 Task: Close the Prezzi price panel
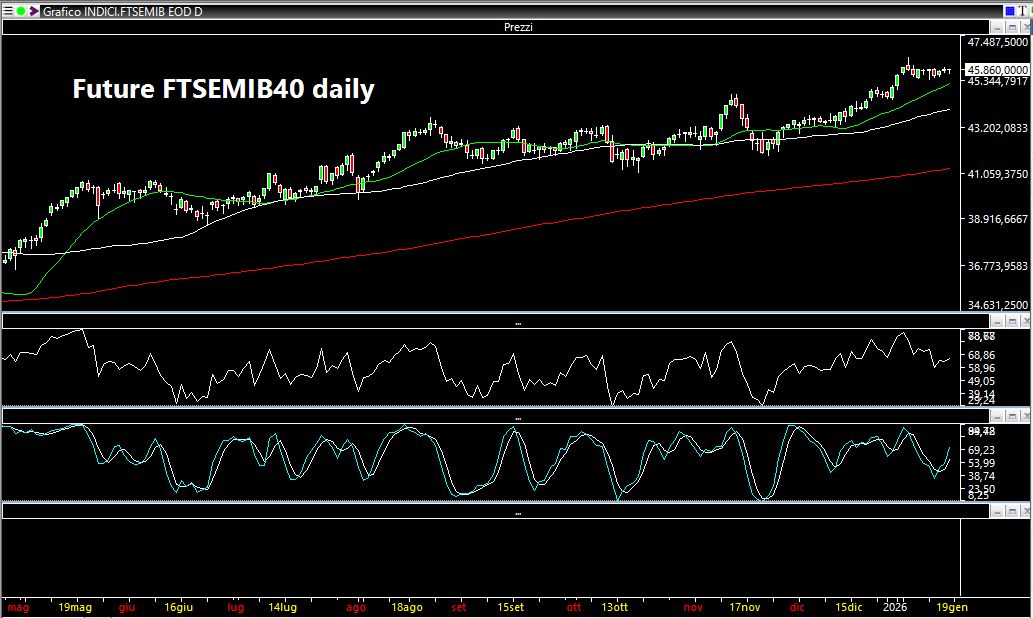tap(1025, 27)
